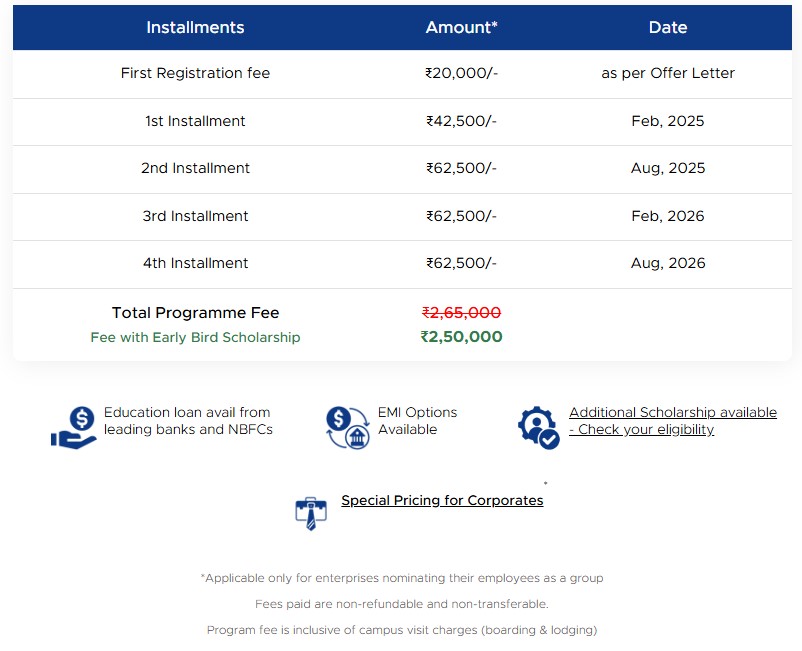Click the 2nd Installment row label
Image resolution: width=802 pixels, height=651 pixels.
click(195, 168)
